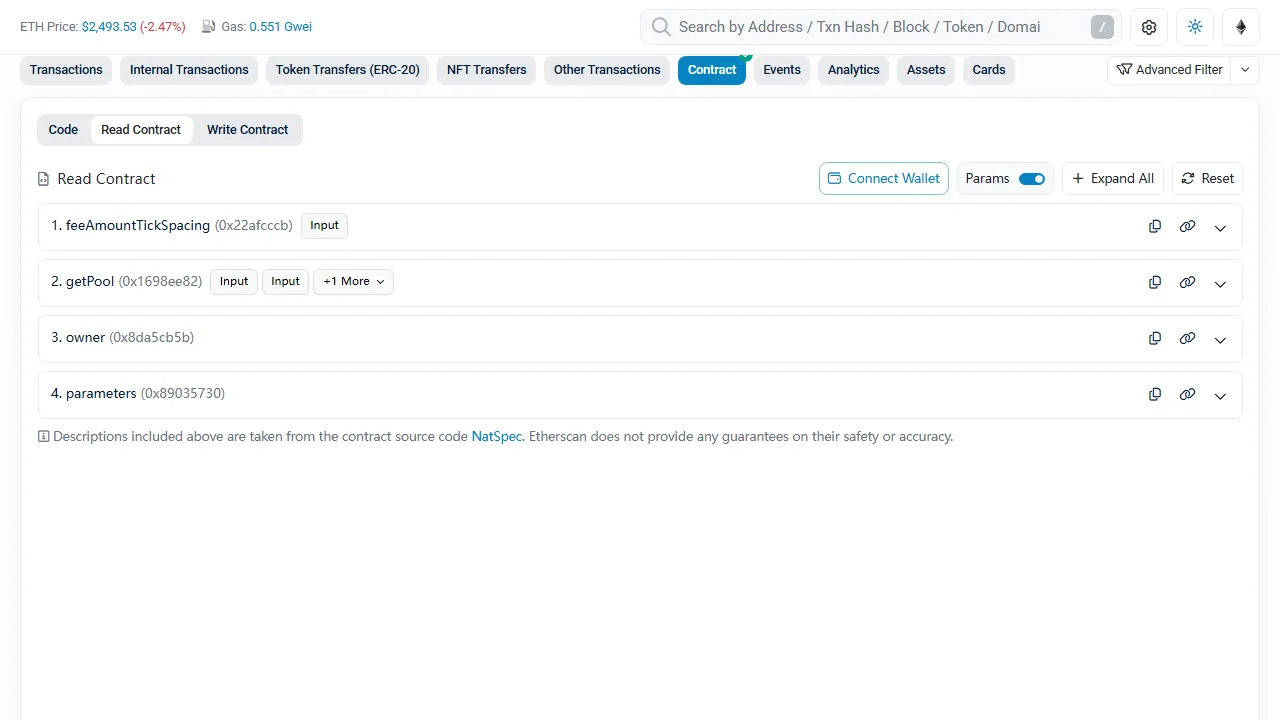Switch to the Code sub-tab
This screenshot has width=1280, height=720.
[63, 130]
